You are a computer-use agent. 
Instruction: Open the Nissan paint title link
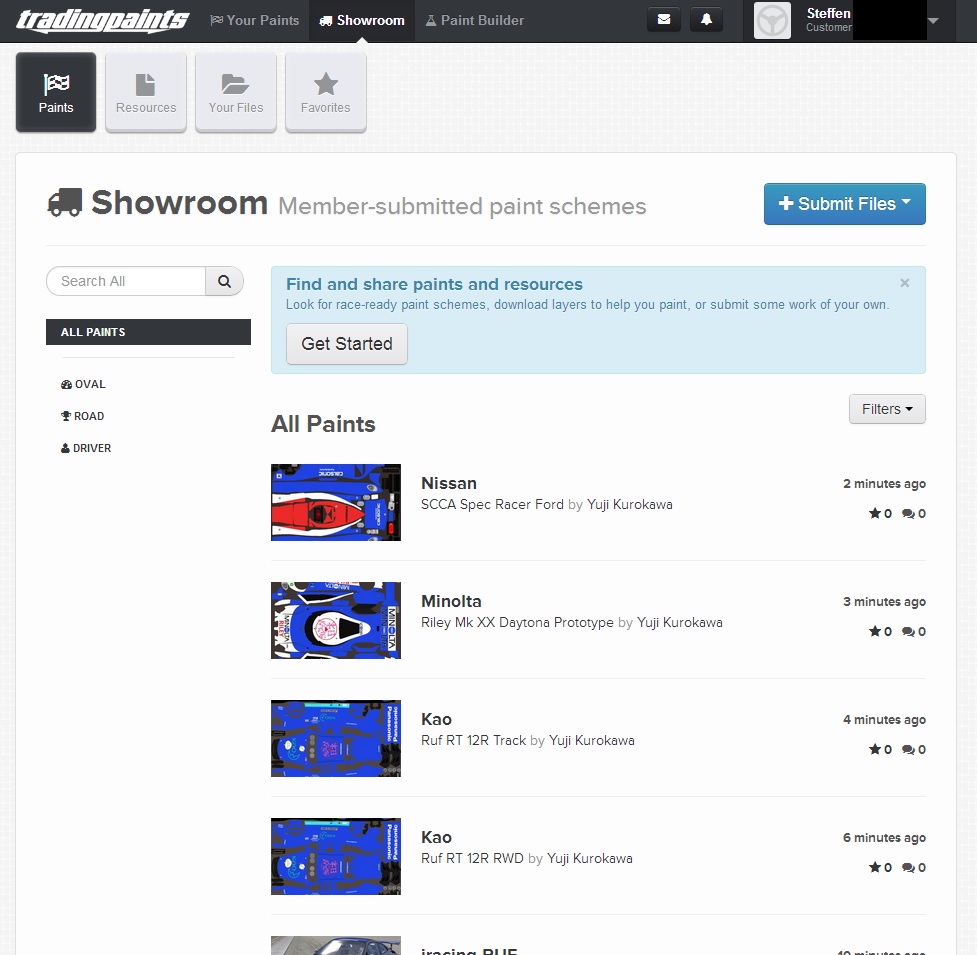click(x=449, y=483)
